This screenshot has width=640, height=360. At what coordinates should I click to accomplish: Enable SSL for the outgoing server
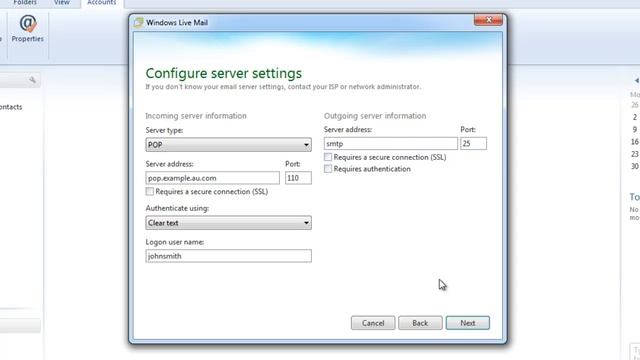coord(328,157)
